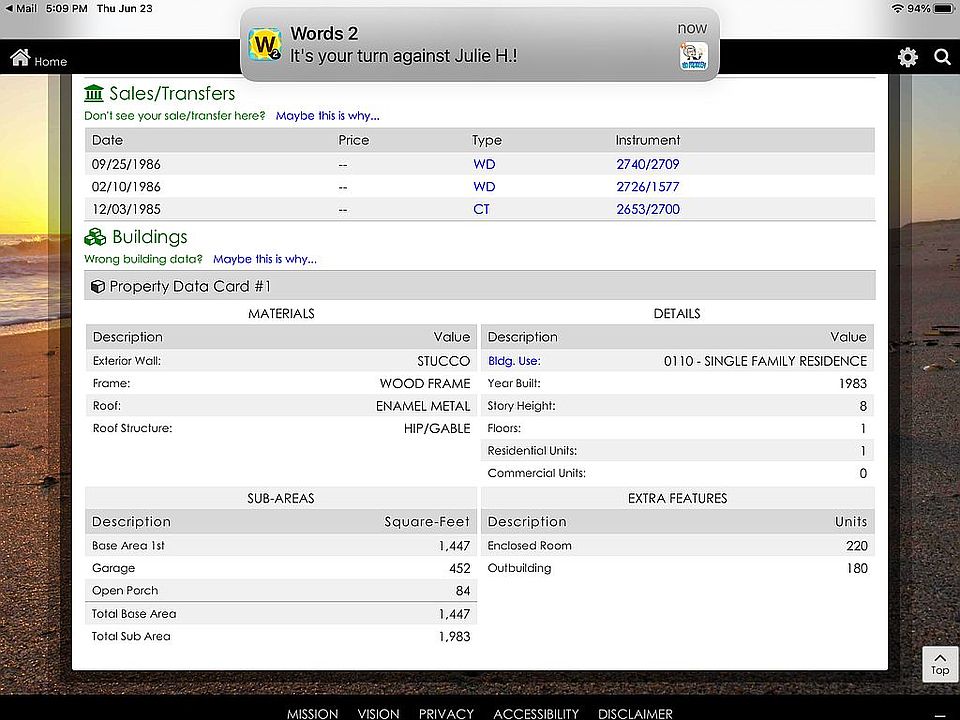Open PRIVACY footer link
This screenshot has height=720, width=960.
446,714
